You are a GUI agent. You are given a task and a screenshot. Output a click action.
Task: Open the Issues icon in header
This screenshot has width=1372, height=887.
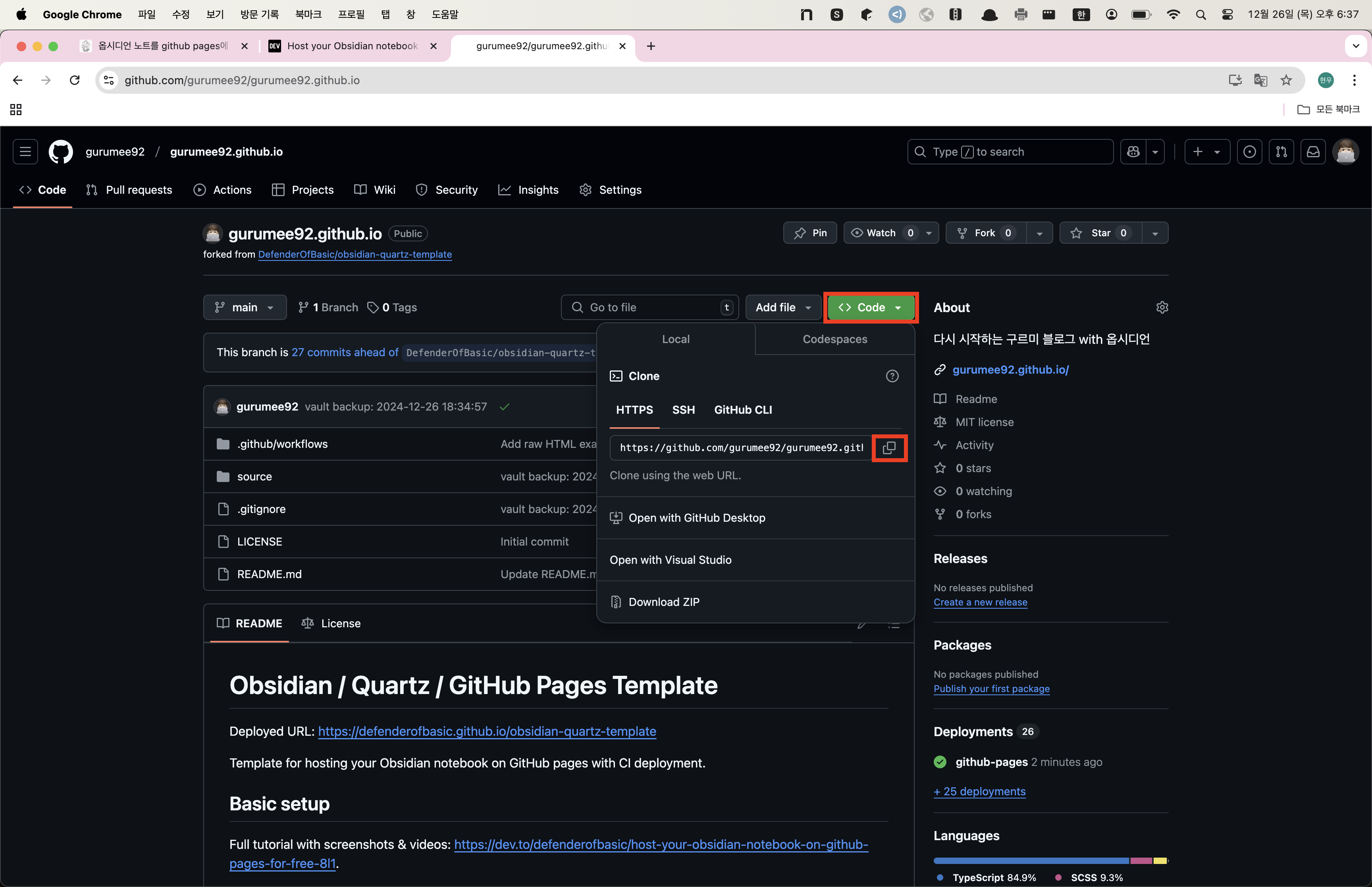[x=1249, y=152]
